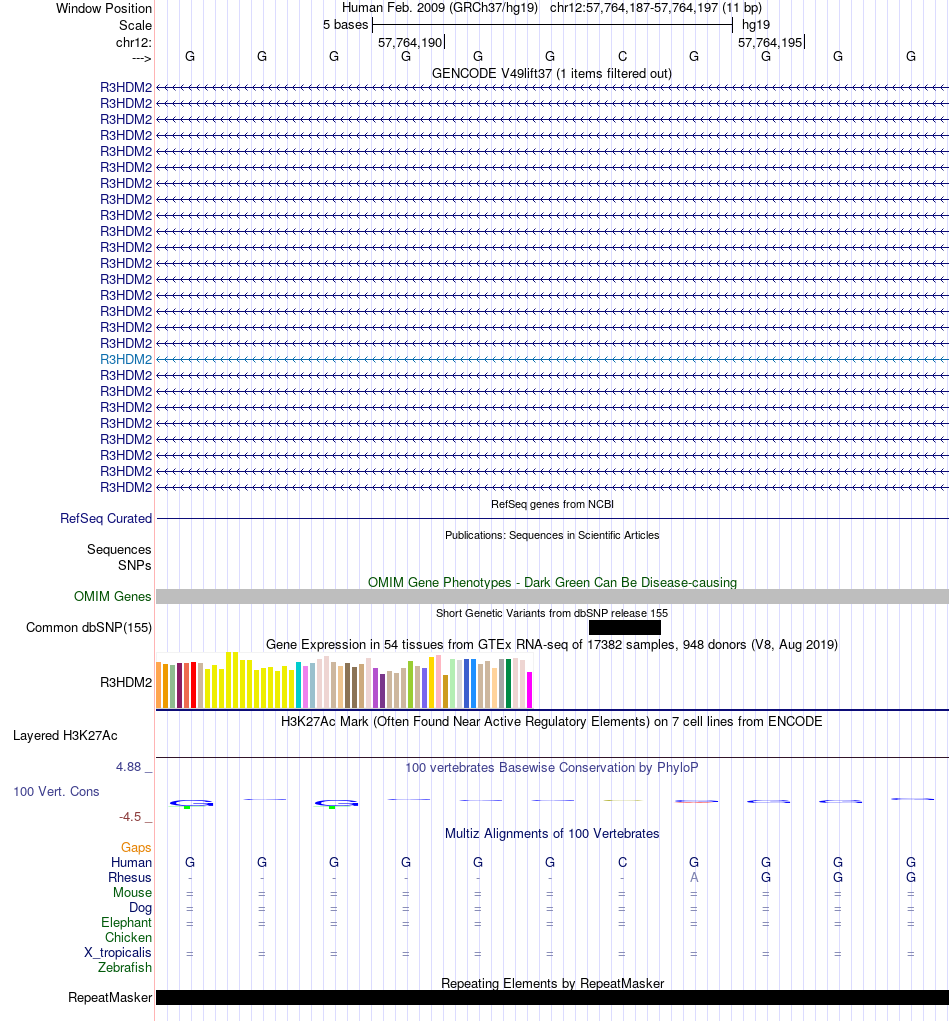Click the magenta last bar in GTEx chart
950x1021 pixels.
click(529, 690)
